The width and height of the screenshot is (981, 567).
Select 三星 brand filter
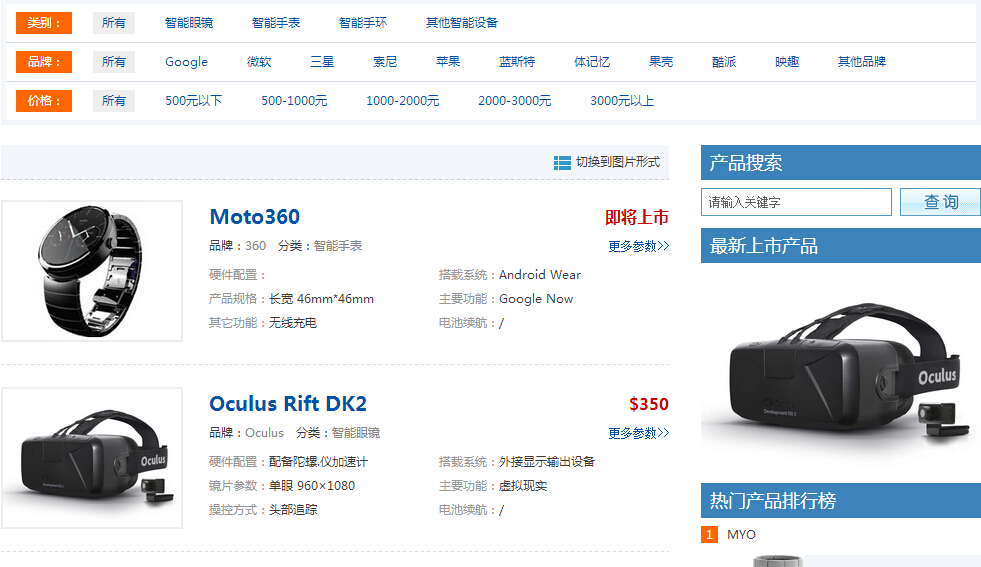click(x=322, y=62)
